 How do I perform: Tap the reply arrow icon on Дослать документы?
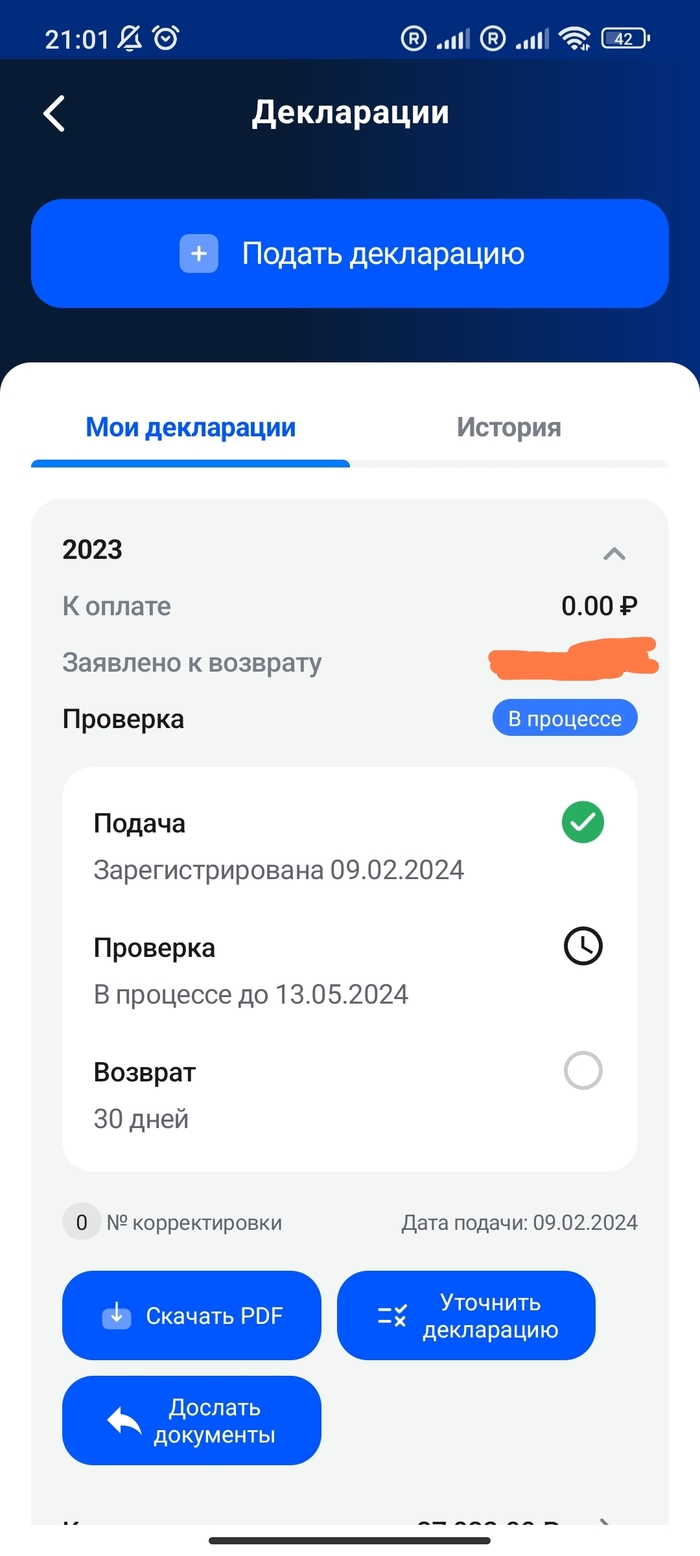pyautogui.click(x=125, y=1421)
